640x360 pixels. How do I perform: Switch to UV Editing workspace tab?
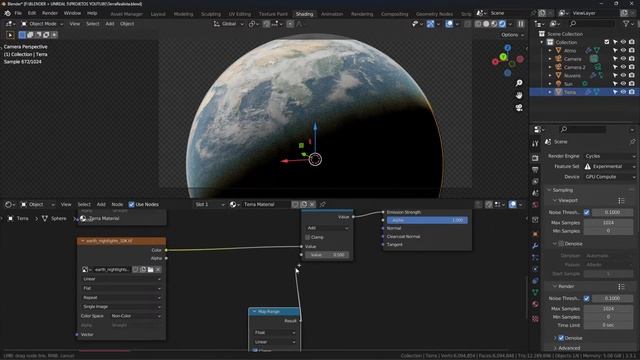point(240,14)
